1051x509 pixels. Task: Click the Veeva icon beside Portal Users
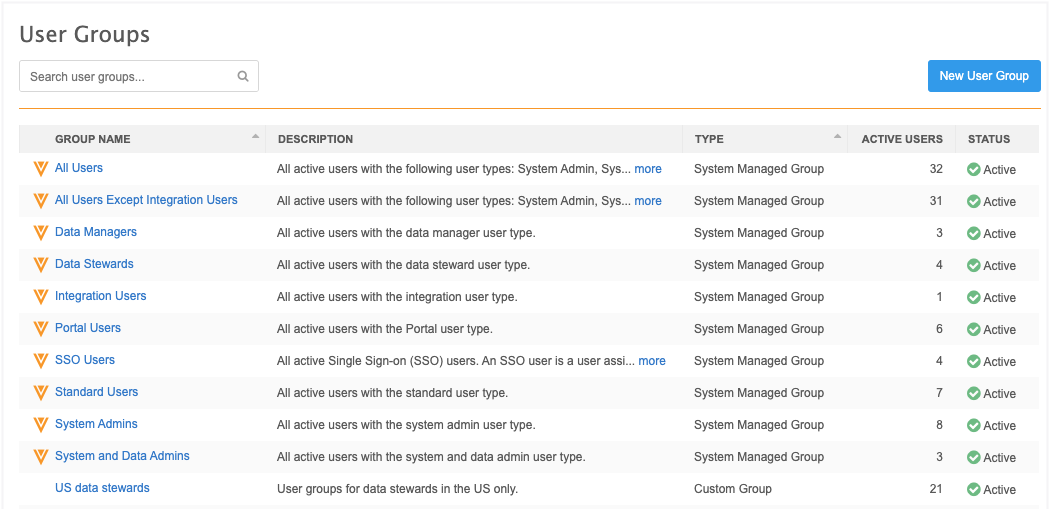tap(40, 329)
